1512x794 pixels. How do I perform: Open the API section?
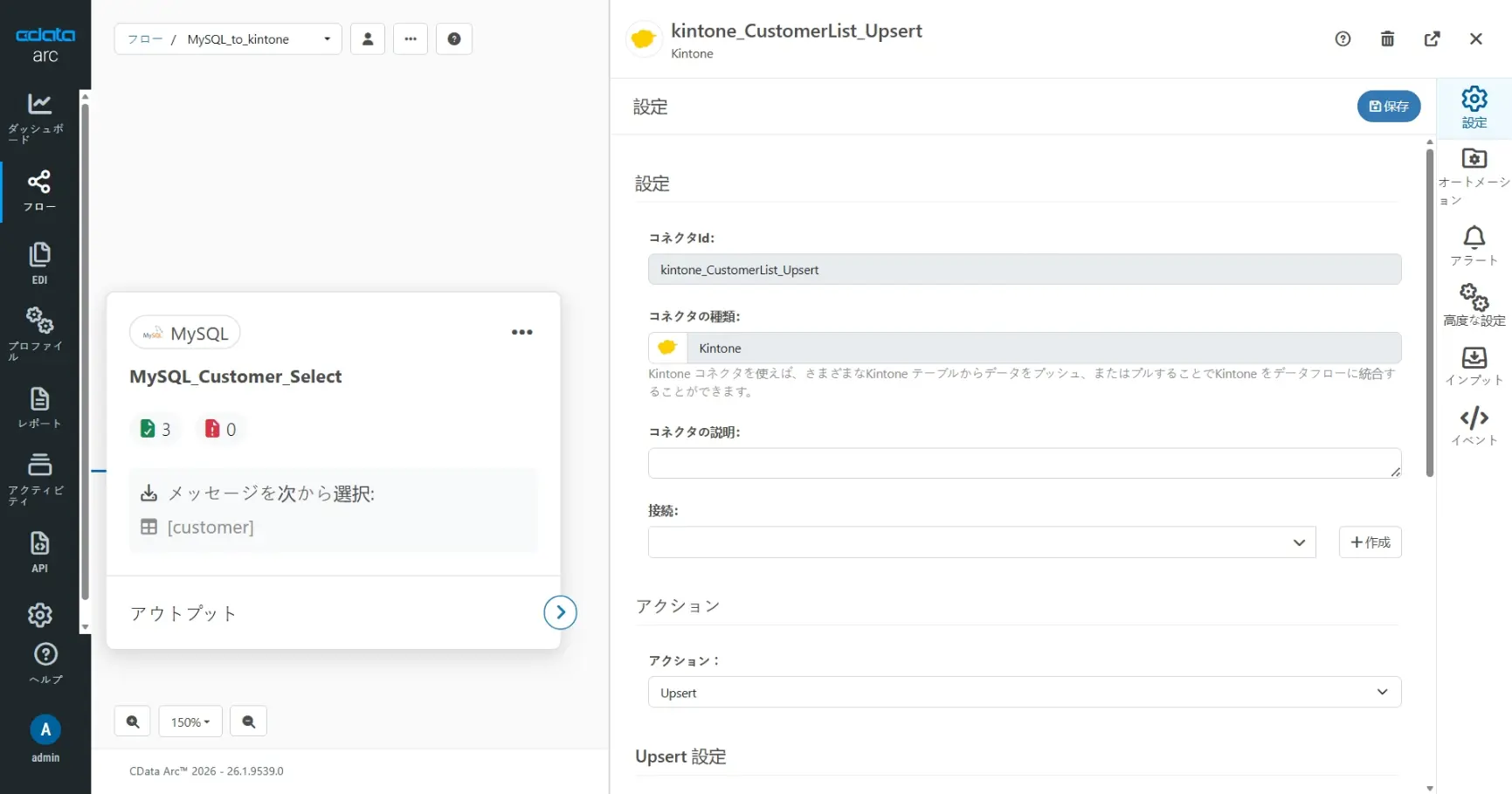click(39, 550)
